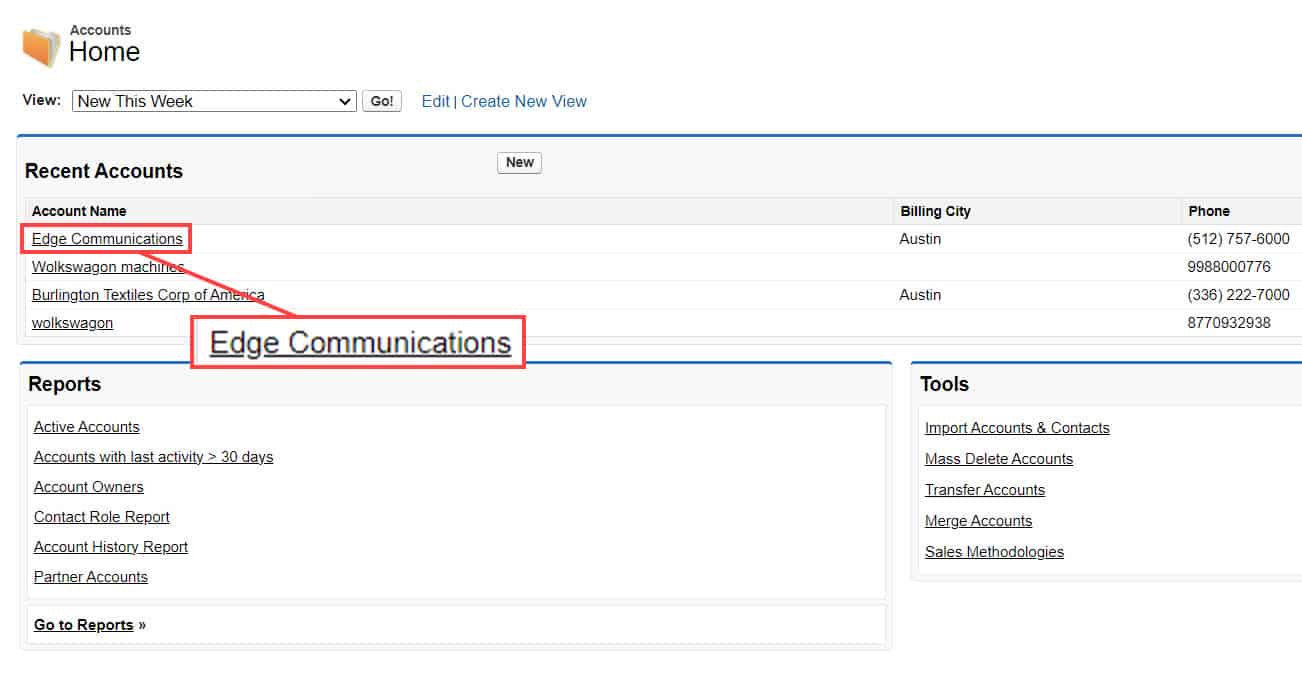Click the Reports section heading
The width and height of the screenshot is (1302, 678).
coord(65,384)
